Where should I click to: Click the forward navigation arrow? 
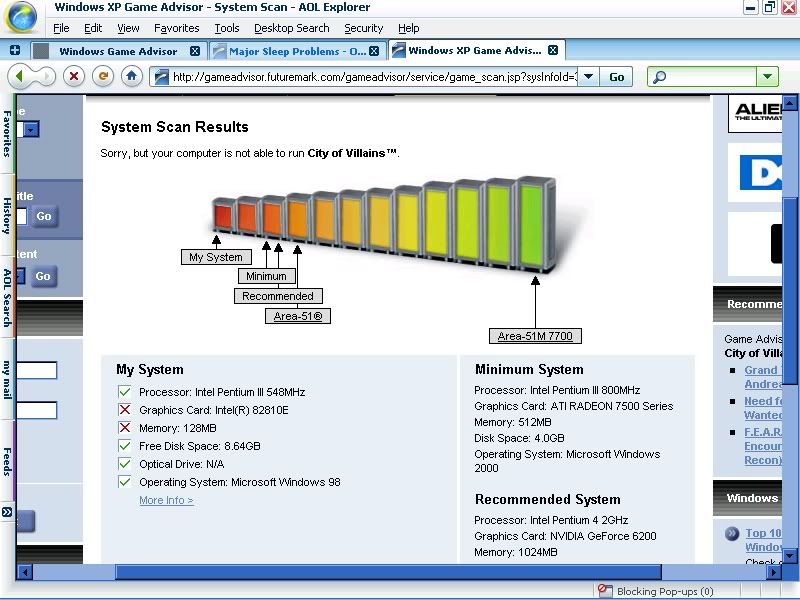point(46,77)
